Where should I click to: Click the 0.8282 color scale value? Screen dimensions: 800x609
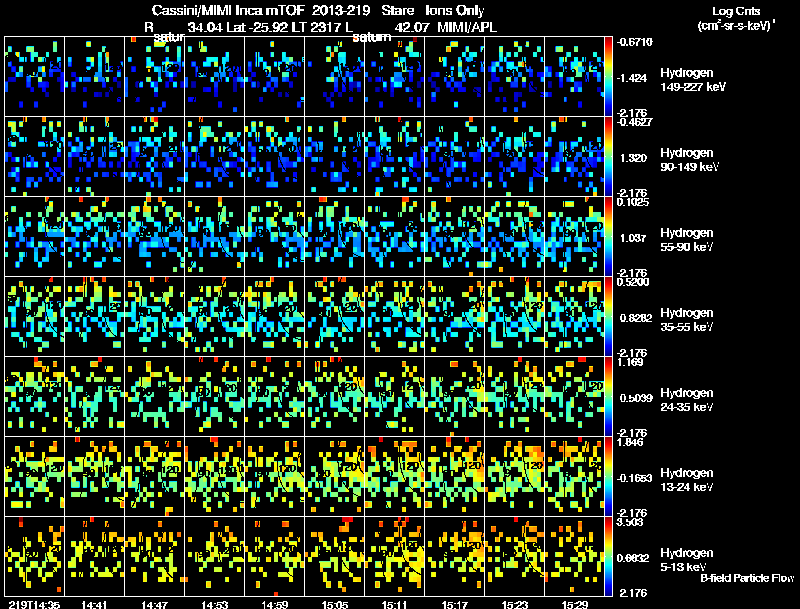pyautogui.click(x=636, y=318)
